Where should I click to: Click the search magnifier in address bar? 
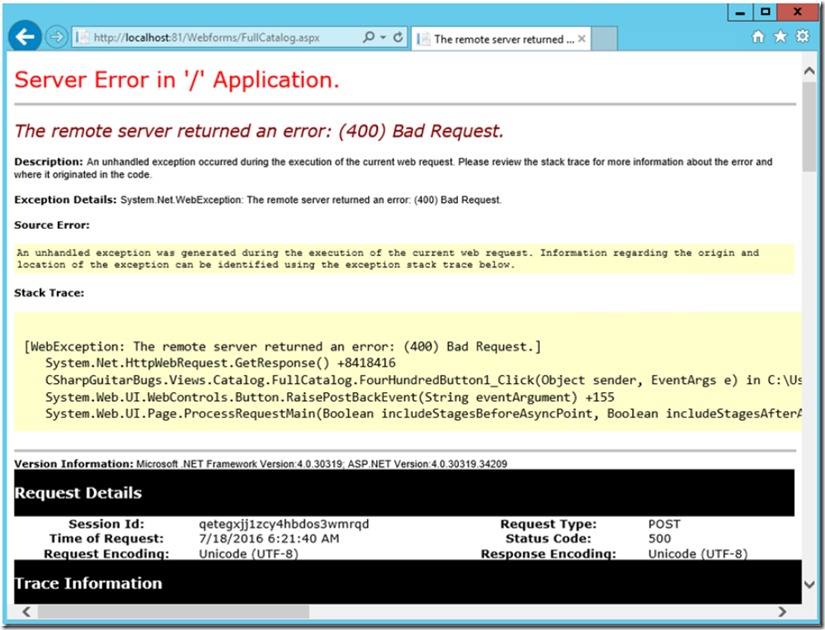(368, 38)
